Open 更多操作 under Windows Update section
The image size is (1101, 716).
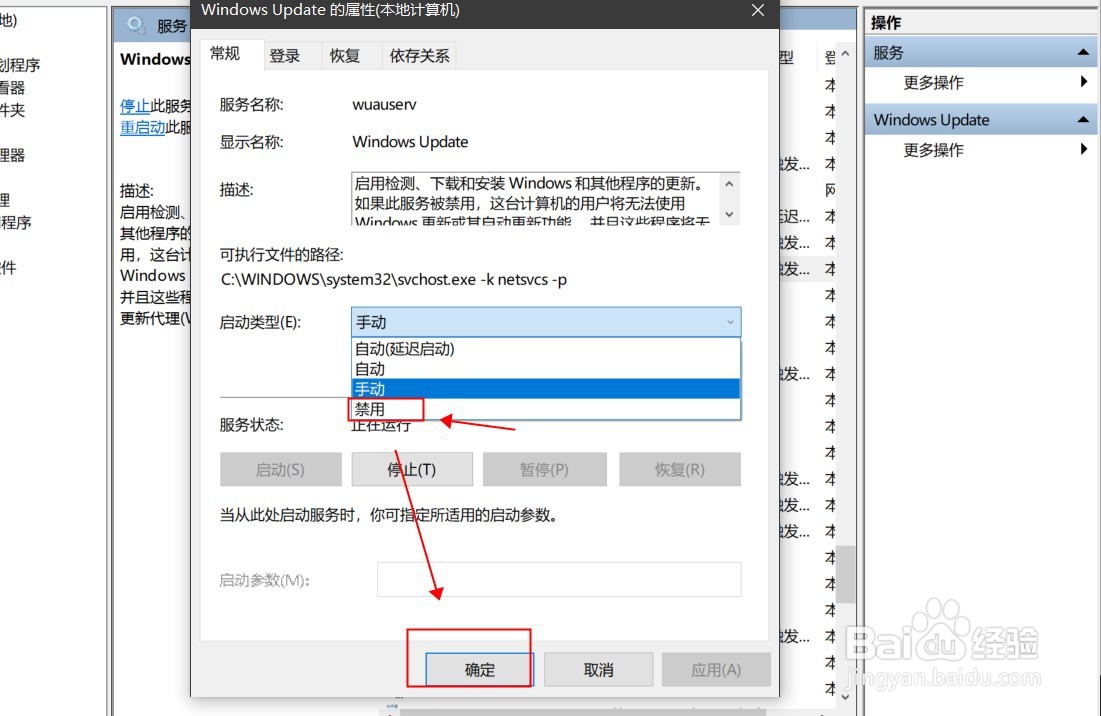point(933,150)
